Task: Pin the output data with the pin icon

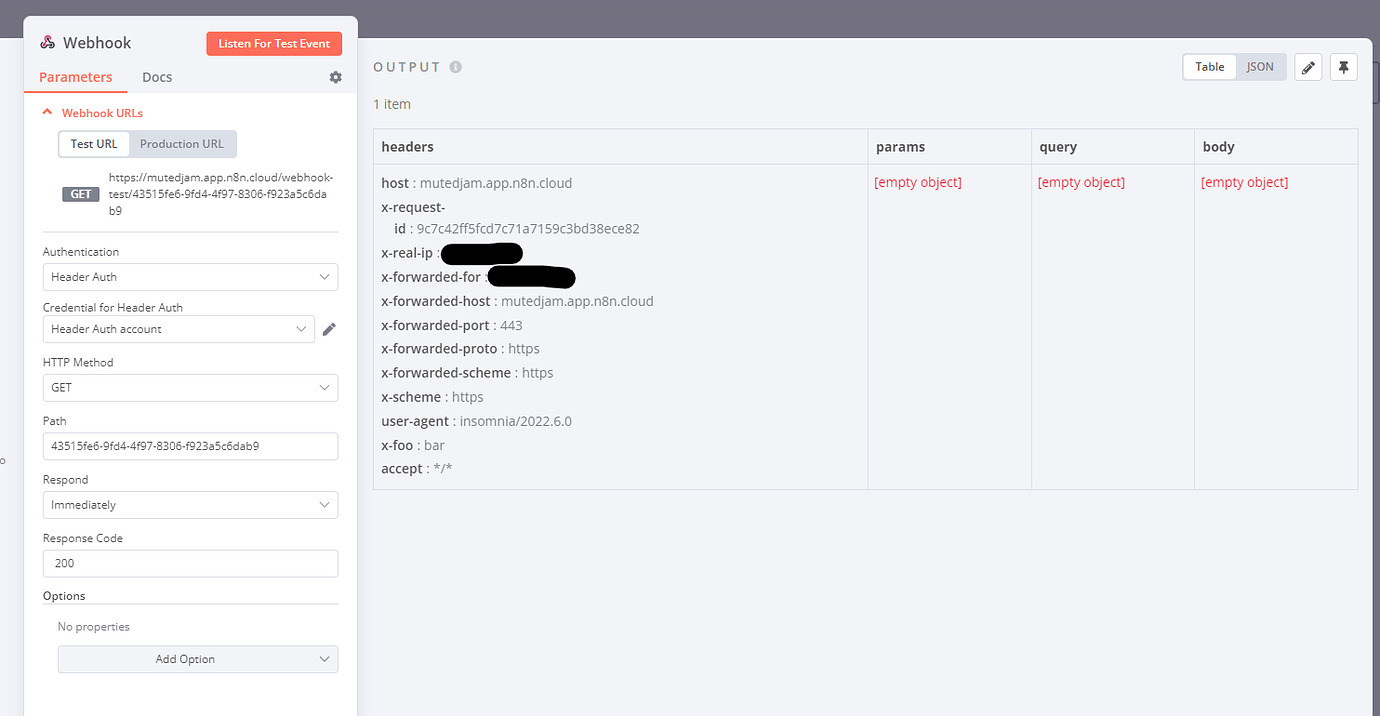Action: [x=1343, y=67]
